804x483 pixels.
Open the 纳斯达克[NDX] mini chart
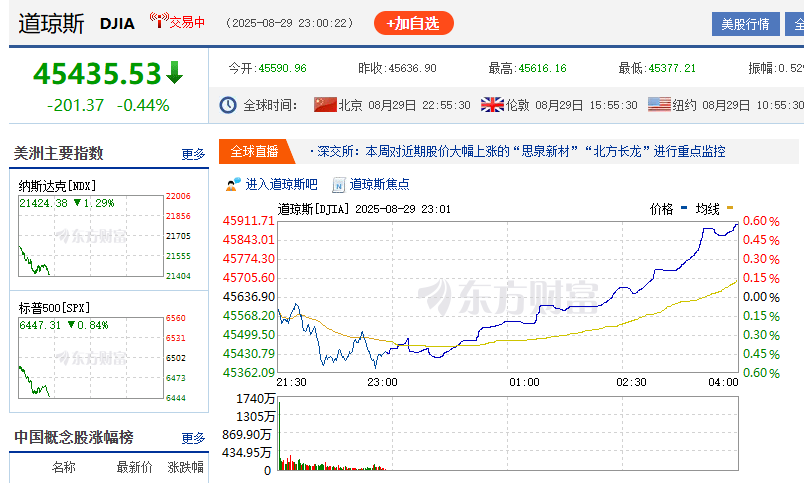[x=91, y=236]
